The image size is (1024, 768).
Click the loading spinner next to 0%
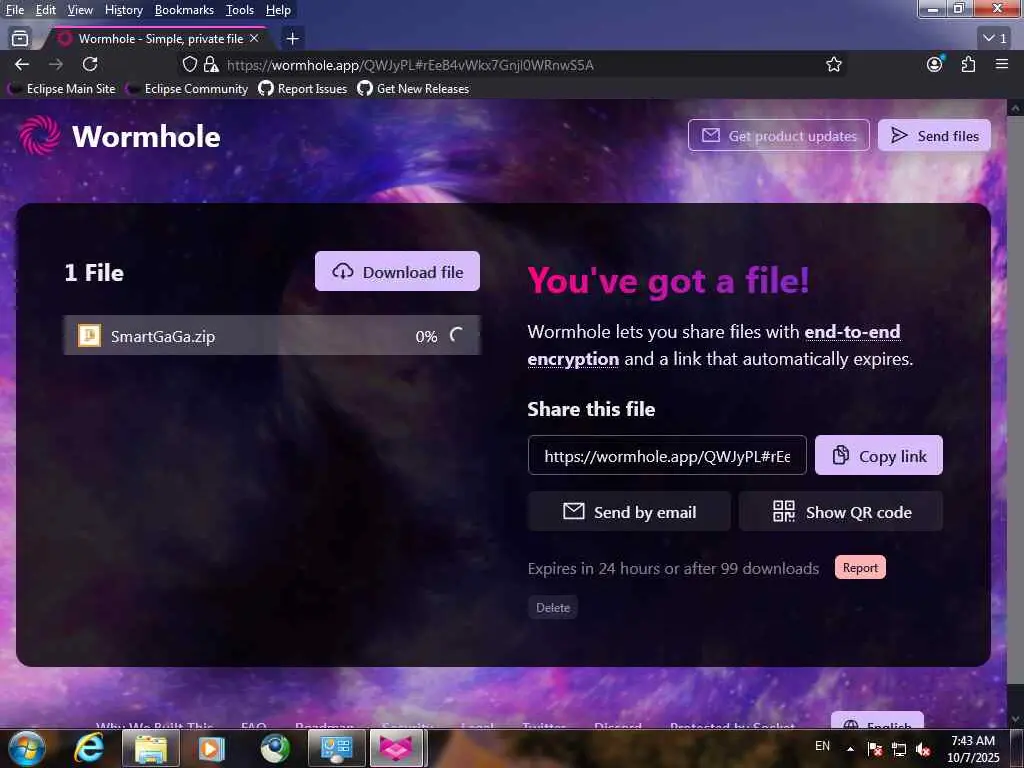(x=457, y=336)
